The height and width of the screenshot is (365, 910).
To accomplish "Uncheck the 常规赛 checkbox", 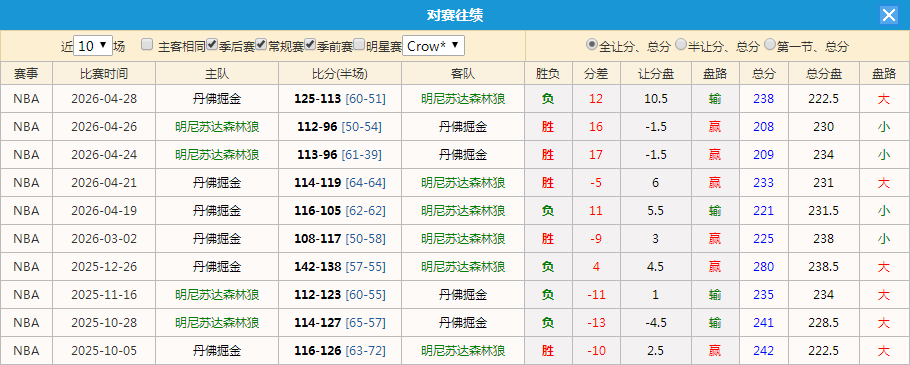I will click(261, 45).
